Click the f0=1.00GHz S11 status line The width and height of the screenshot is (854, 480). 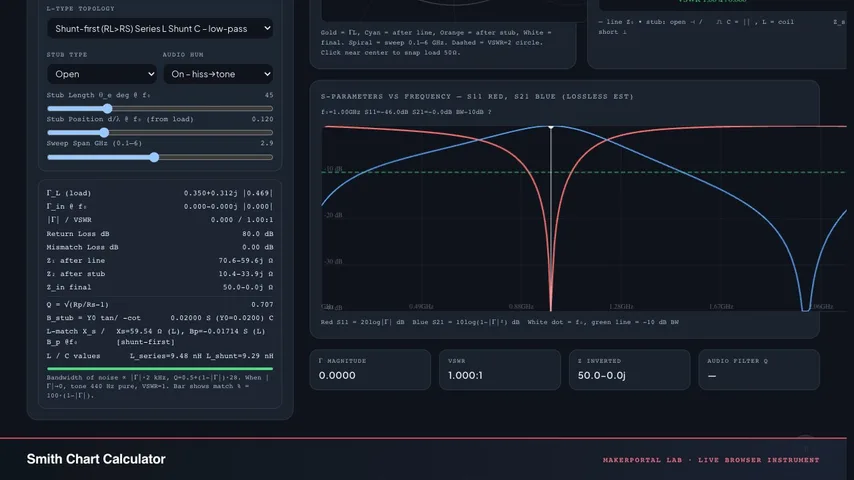coord(406,112)
